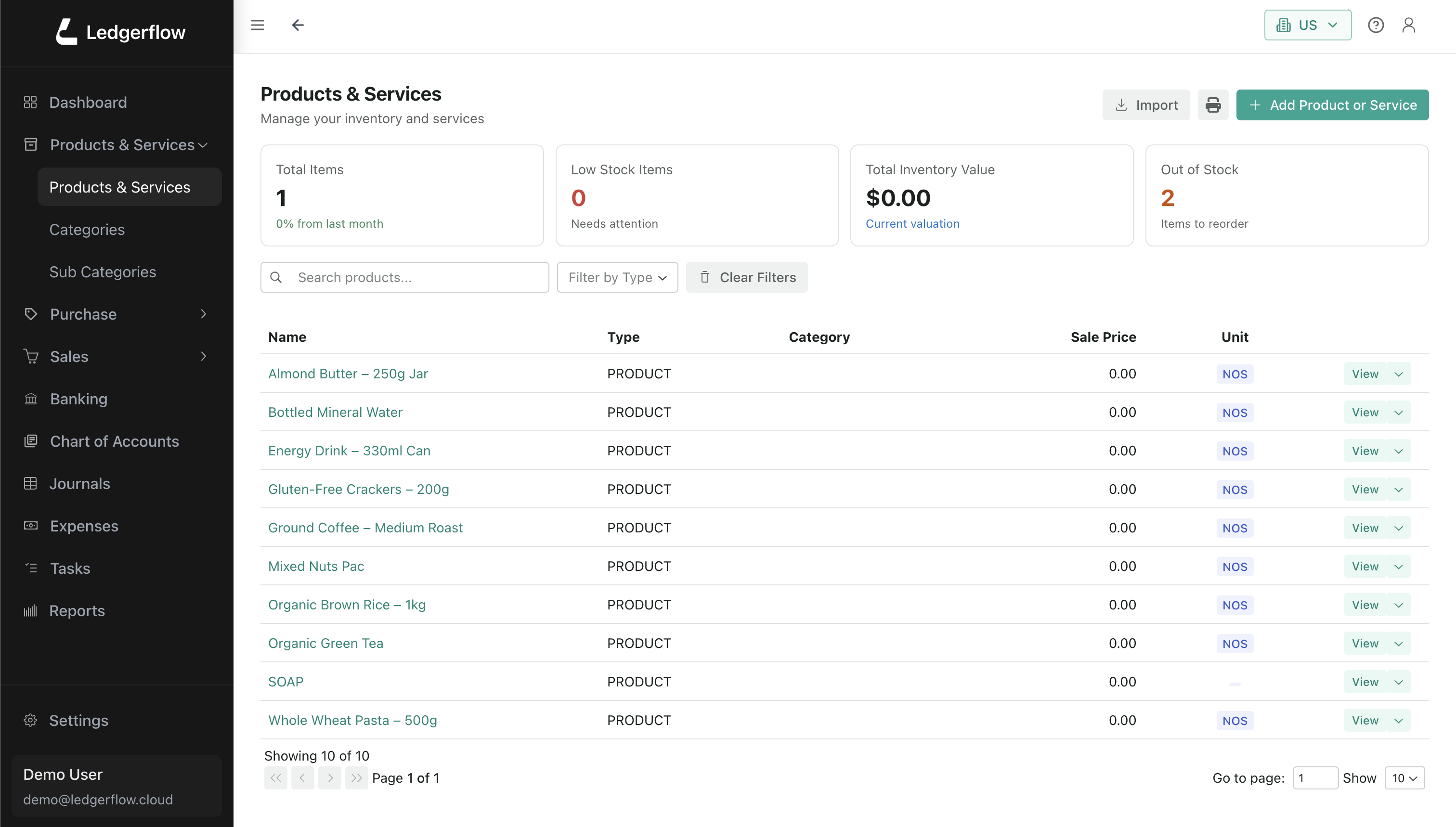This screenshot has width=1456, height=827.
Task: Click the user profile icon
Action: [1408, 25]
